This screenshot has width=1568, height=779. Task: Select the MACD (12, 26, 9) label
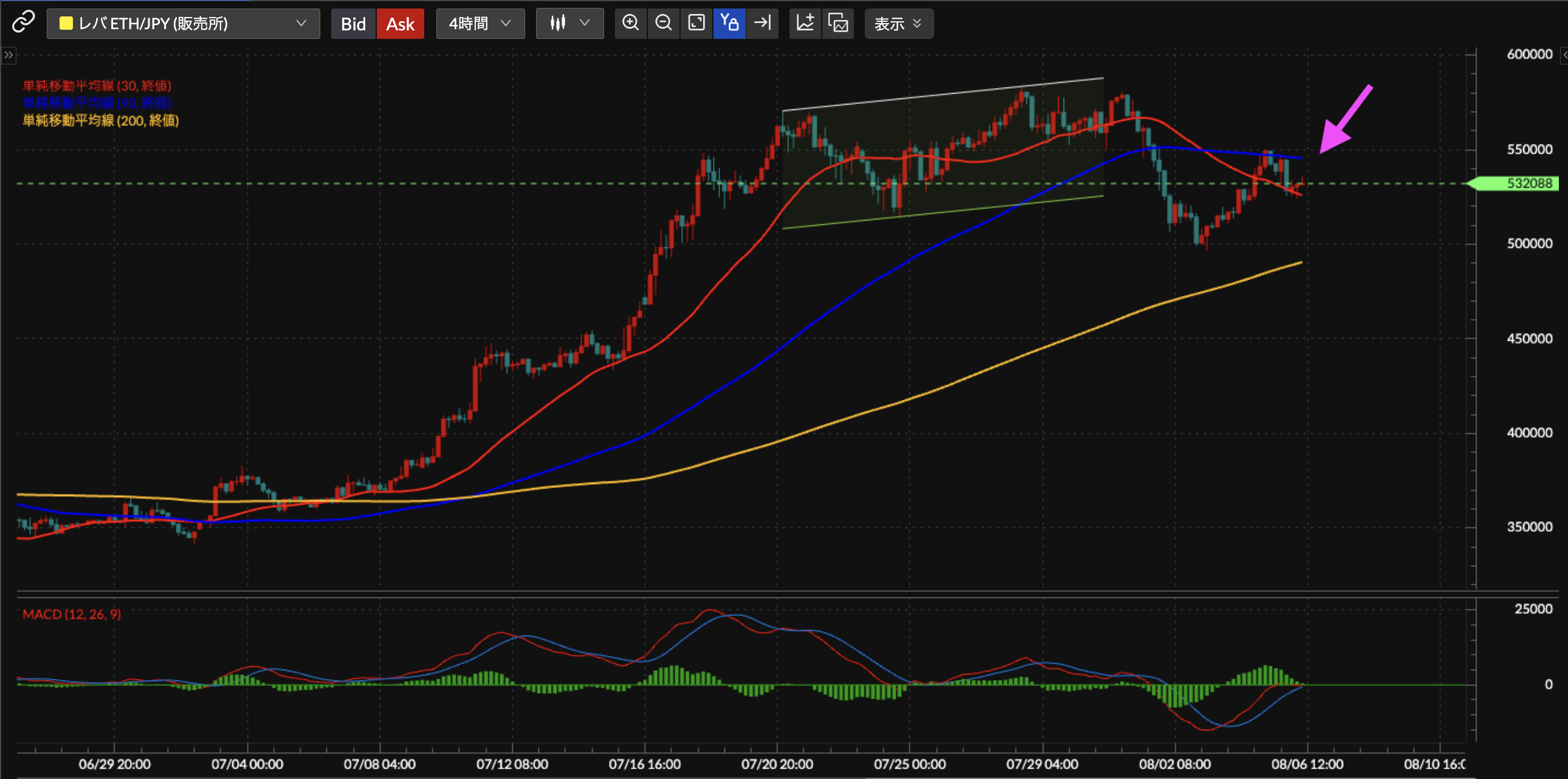click(72, 614)
